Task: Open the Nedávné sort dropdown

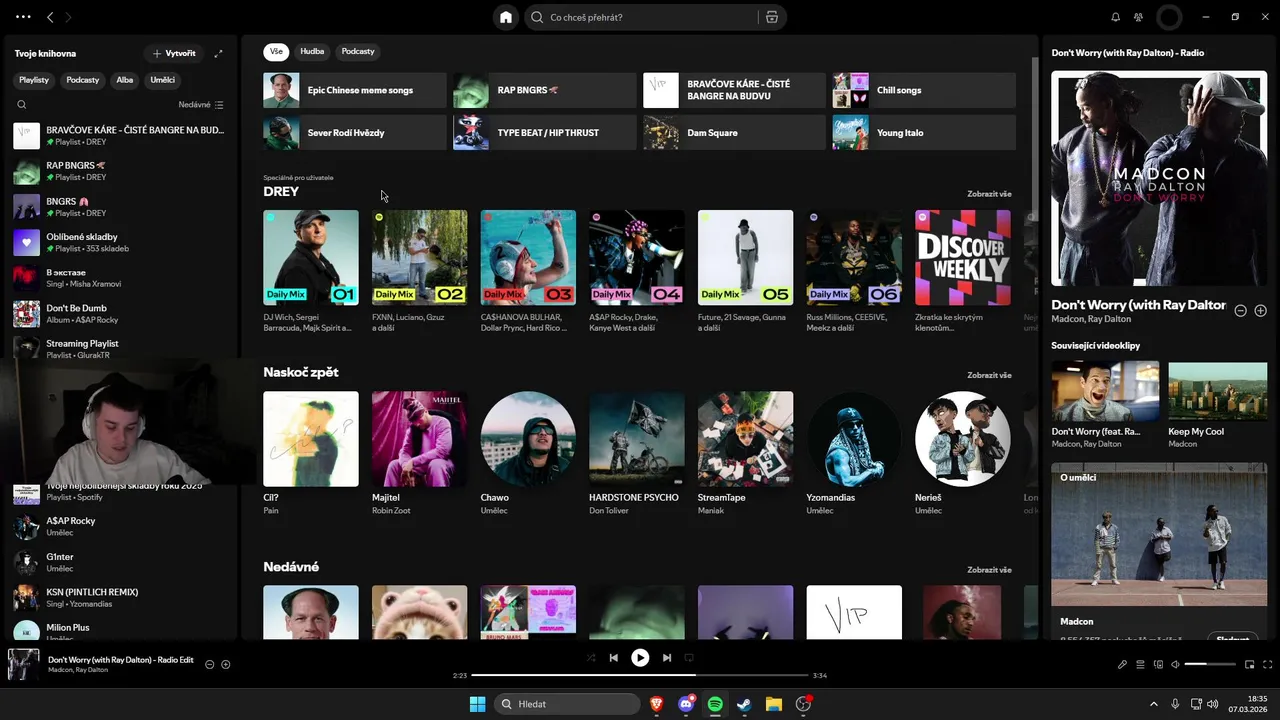Action: click(201, 104)
